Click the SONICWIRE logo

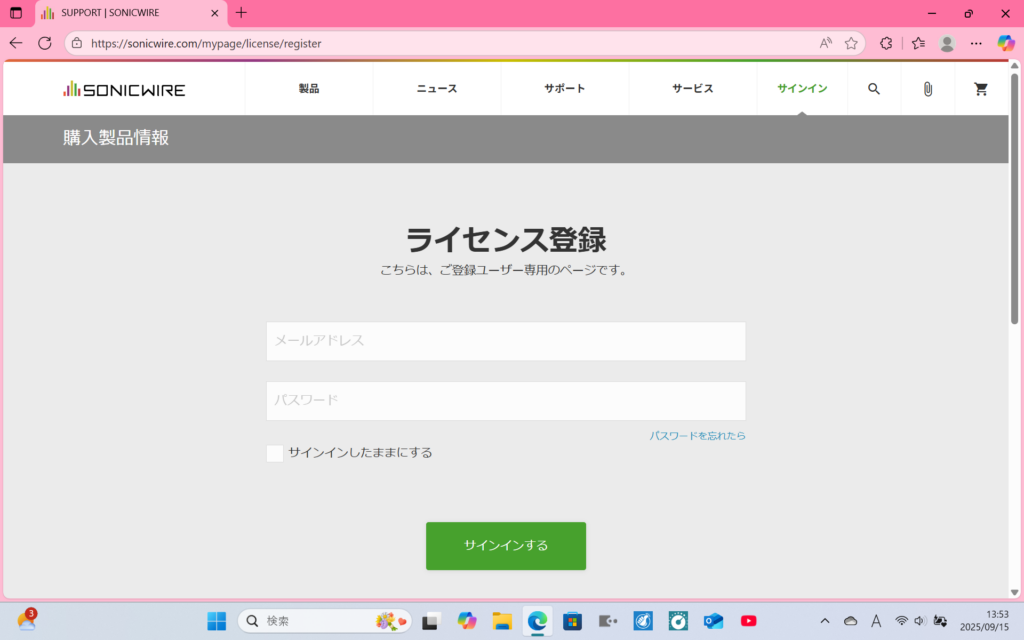pyautogui.click(x=124, y=89)
